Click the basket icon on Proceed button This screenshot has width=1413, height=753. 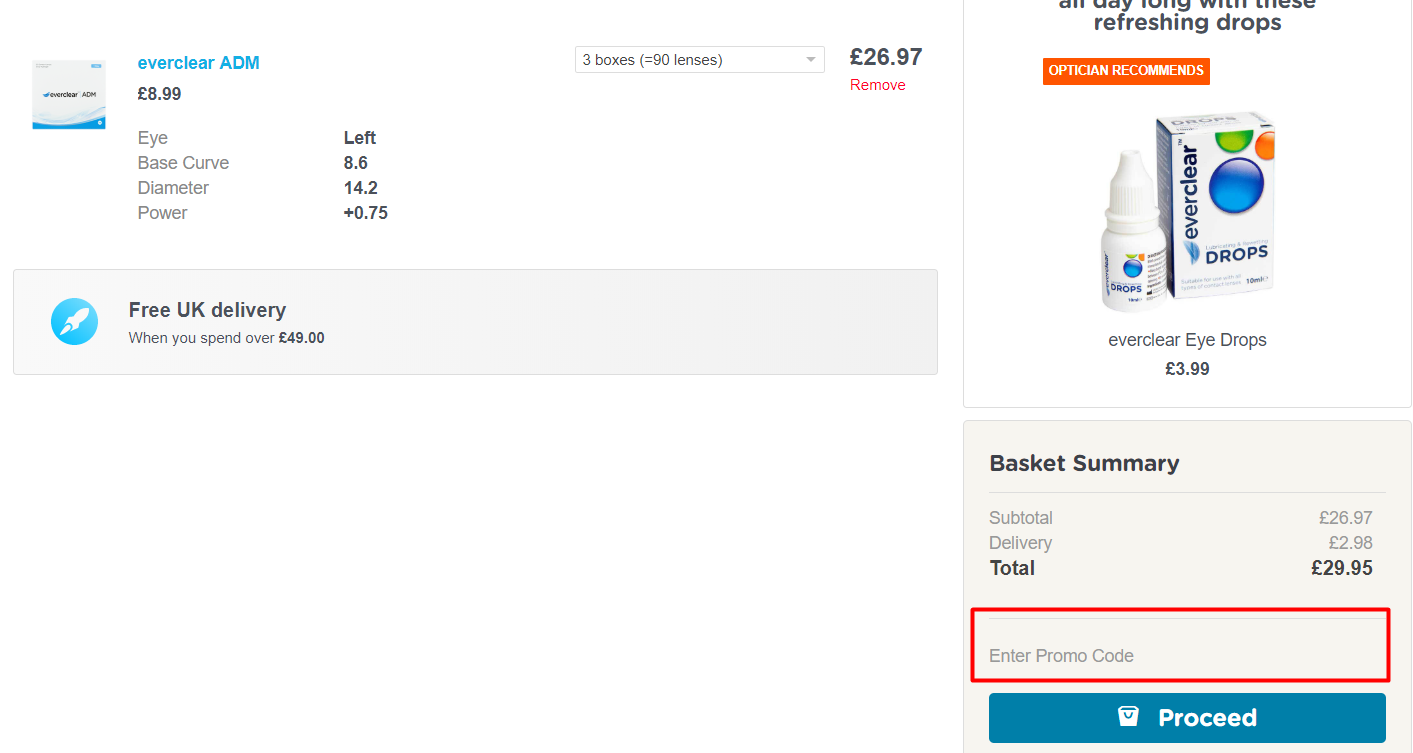point(1128,717)
